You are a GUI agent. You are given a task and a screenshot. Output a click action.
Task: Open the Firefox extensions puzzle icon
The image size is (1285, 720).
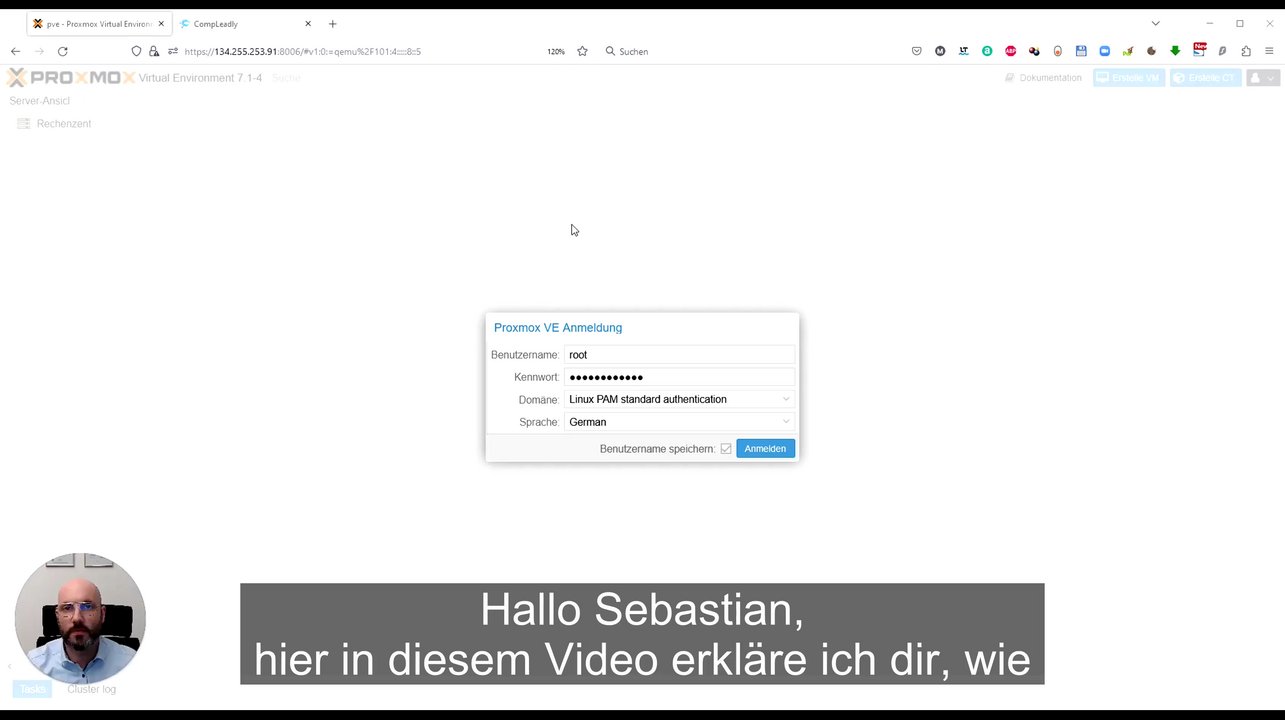1246,51
